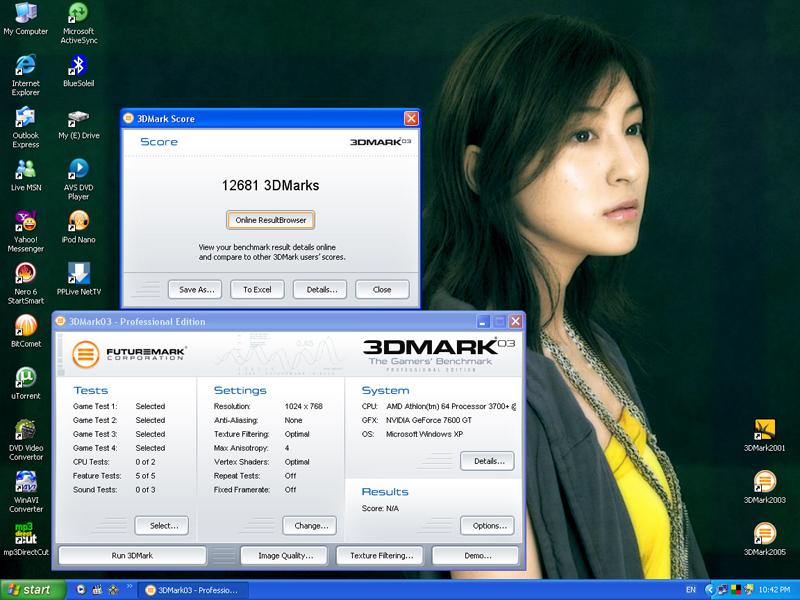
Task: Launch 3DMark2005 desktop shortcut
Action: click(764, 539)
